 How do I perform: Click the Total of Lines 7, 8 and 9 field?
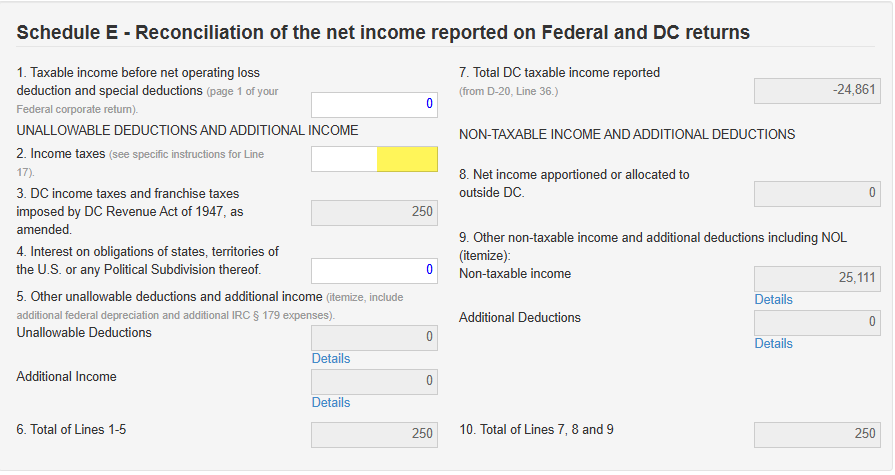point(817,434)
